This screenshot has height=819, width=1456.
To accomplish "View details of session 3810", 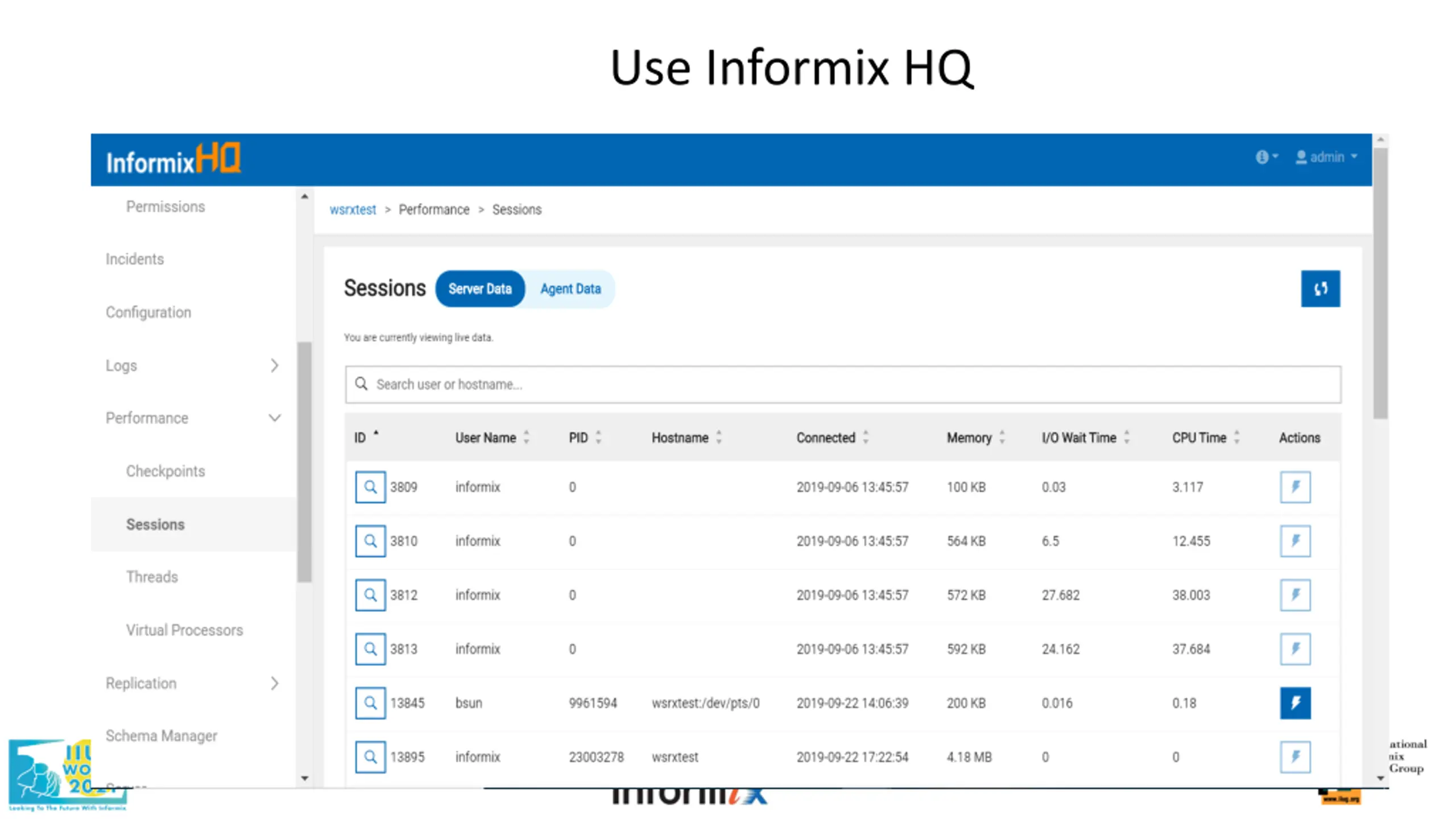I will [370, 541].
